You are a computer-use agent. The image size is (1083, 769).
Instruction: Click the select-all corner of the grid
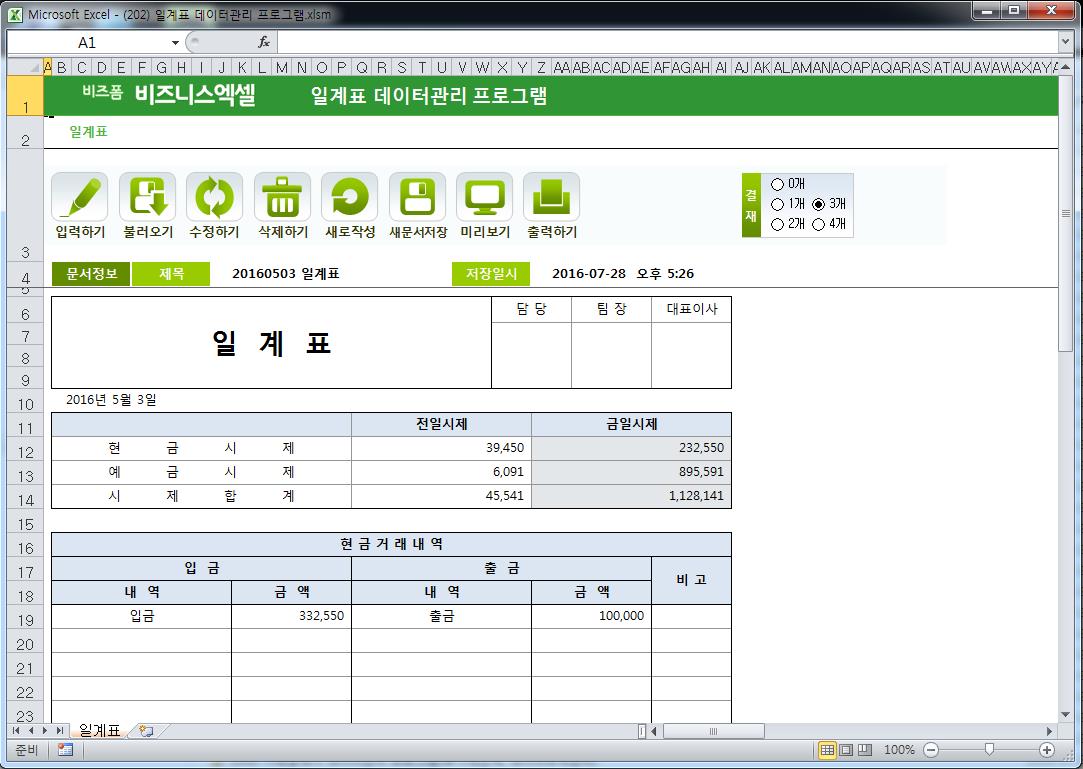coord(25,66)
